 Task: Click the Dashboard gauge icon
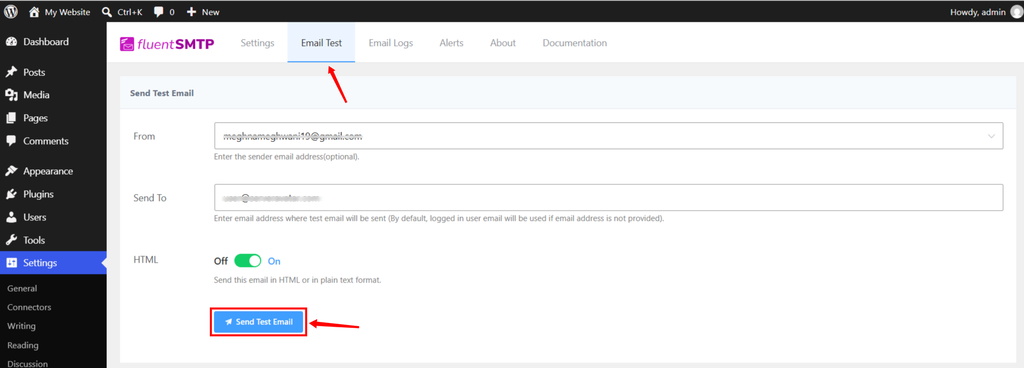[11, 42]
